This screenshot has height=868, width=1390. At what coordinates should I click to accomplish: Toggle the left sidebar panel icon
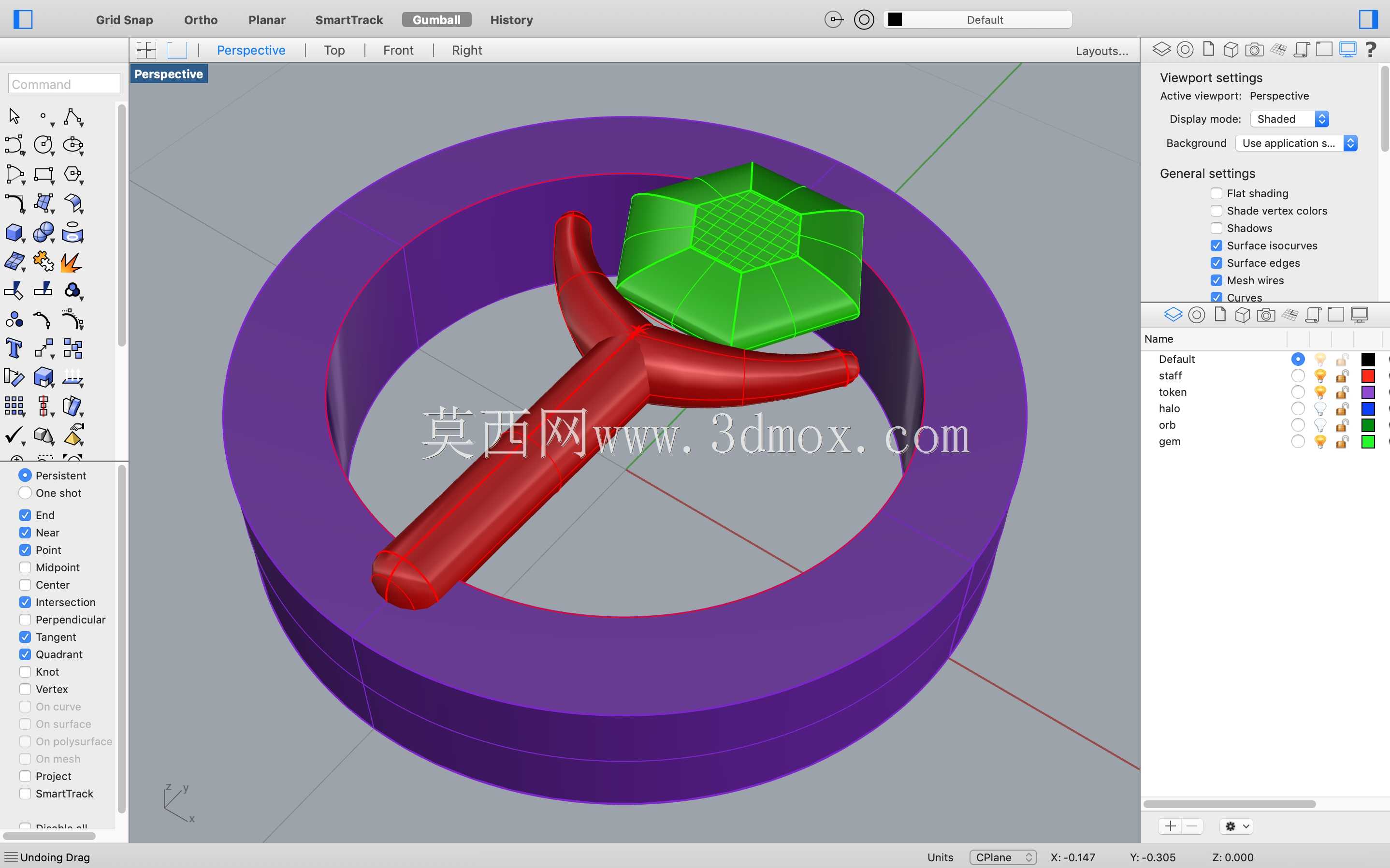point(23,19)
